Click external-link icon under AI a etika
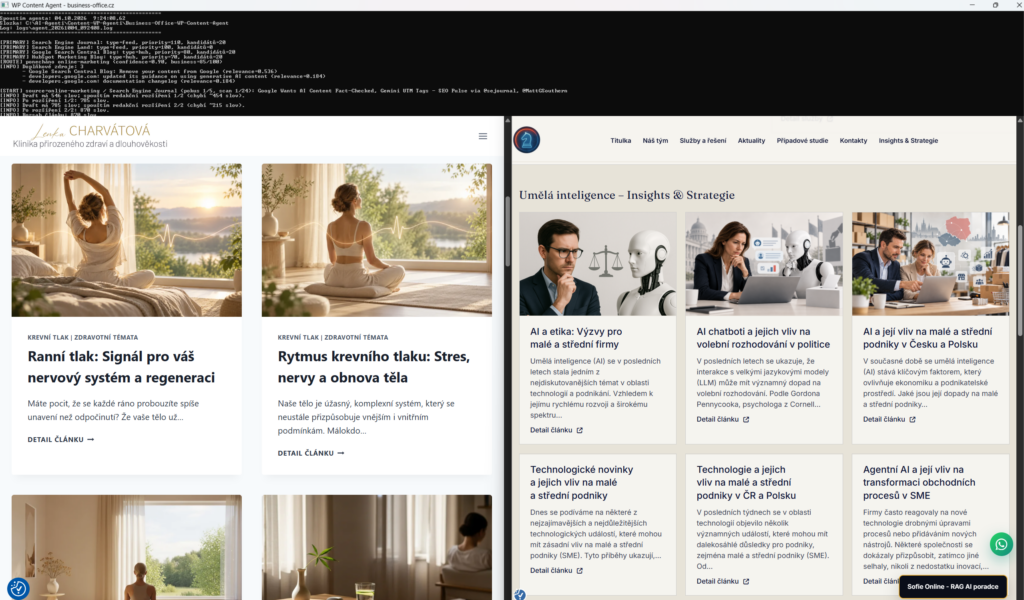Screen dimensions: 1024x600 (x=579, y=430)
